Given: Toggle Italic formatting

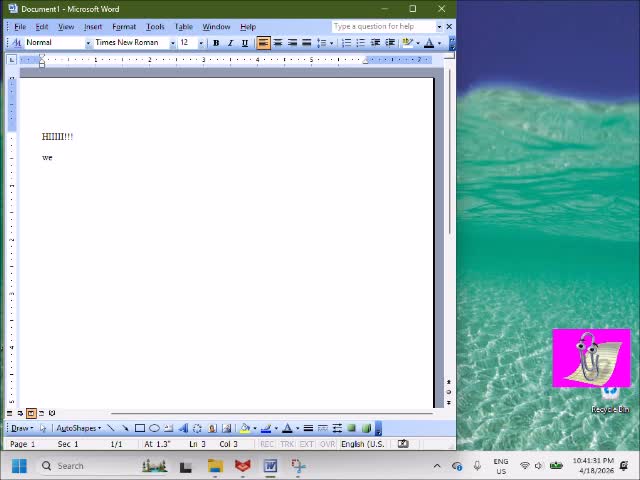Looking at the screenshot, I should coord(230,43).
